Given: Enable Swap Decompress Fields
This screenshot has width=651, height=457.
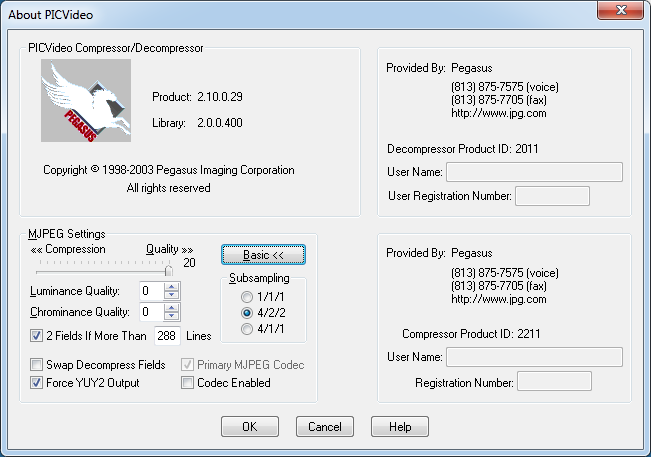Looking at the screenshot, I should (37, 365).
